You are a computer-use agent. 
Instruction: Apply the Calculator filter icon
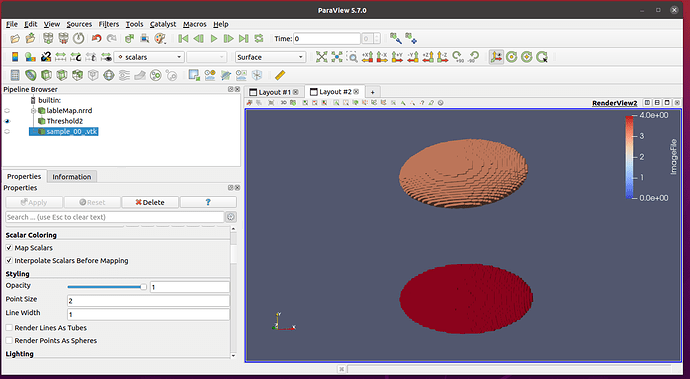(x=15, y=75)
